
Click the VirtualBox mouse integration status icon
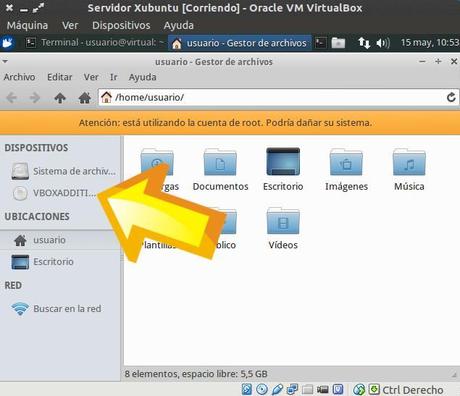click(359, 389)
